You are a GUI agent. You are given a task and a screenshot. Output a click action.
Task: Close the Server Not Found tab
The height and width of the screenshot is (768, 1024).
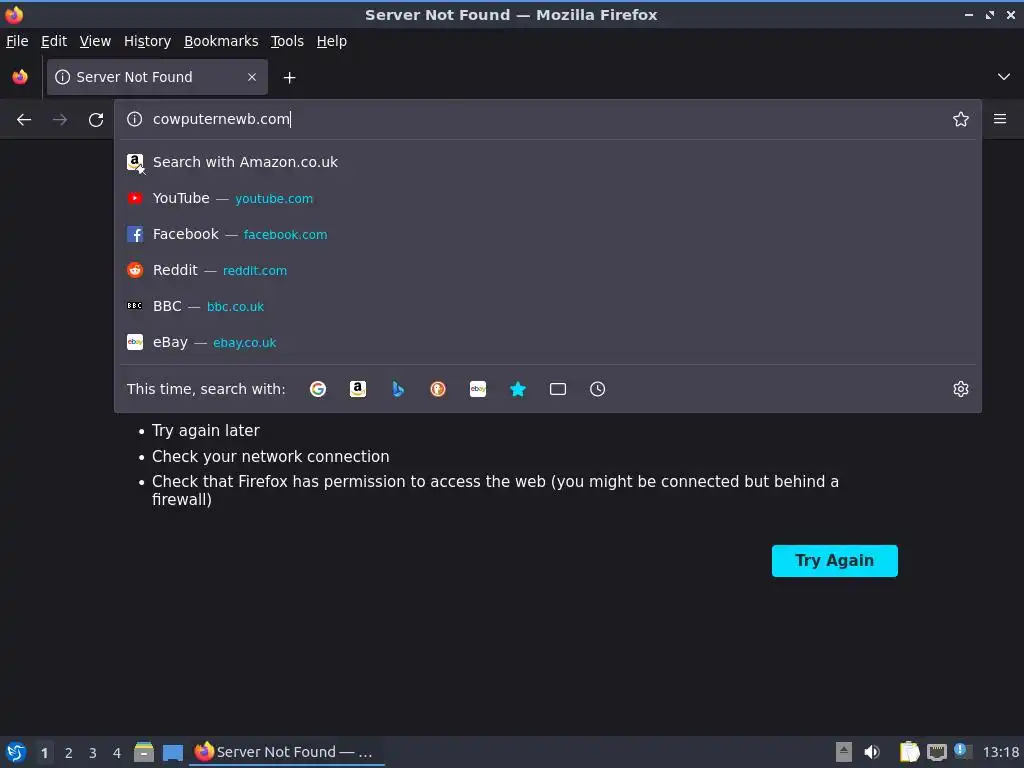[252, 77]
